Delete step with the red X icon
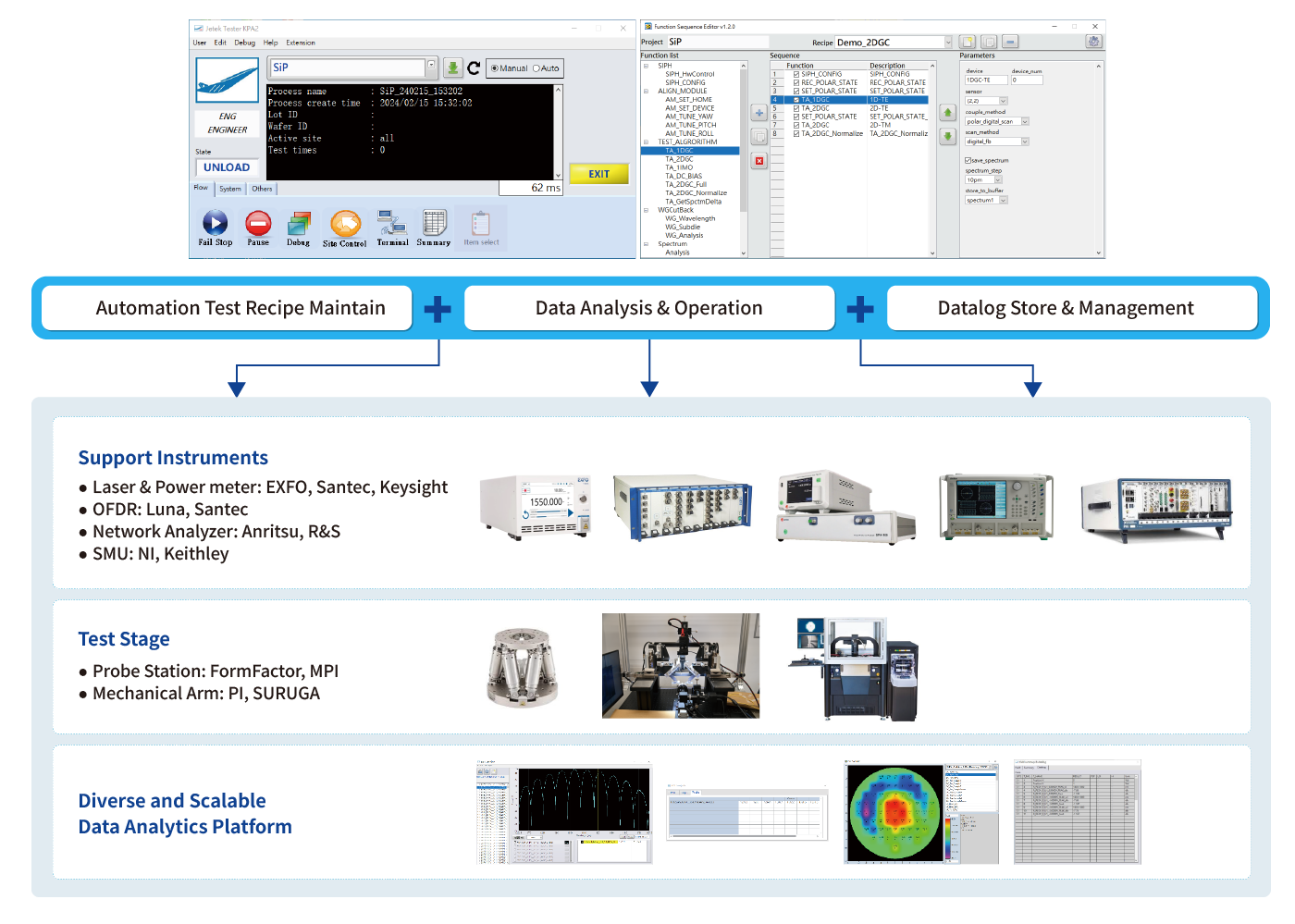 [759, 161]
